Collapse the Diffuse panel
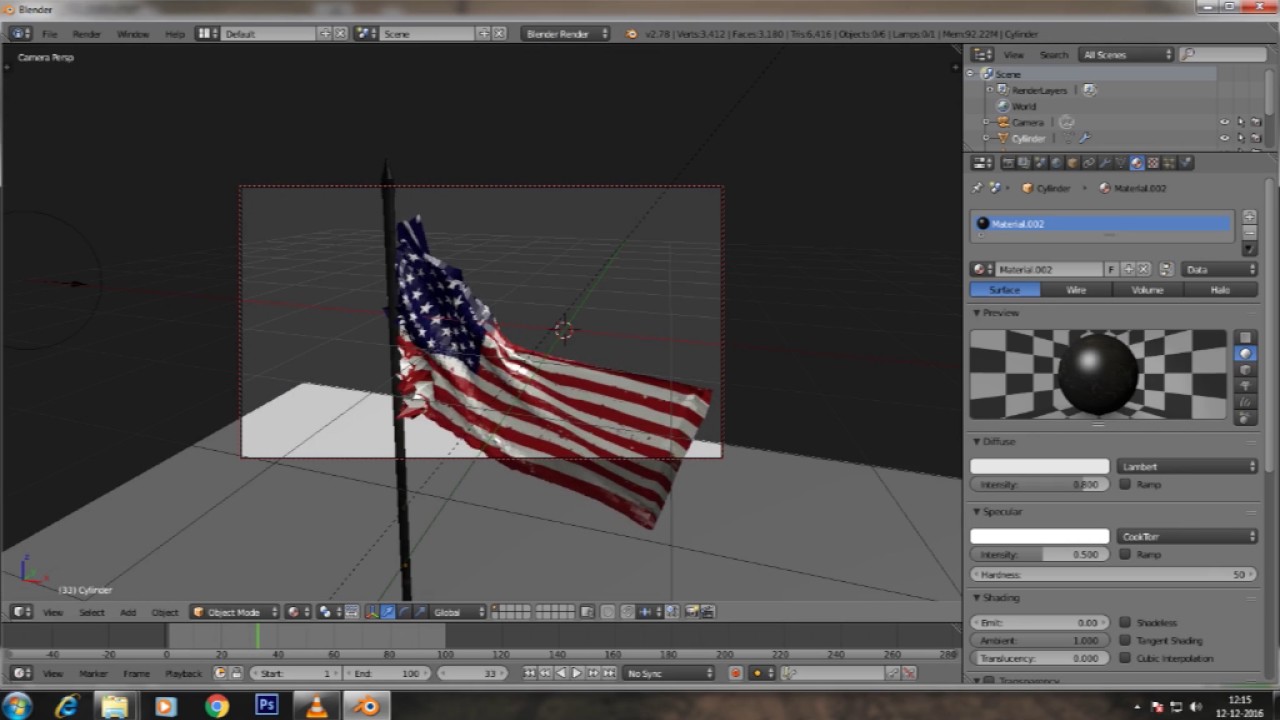This screenshot has width=1280, height=720. click(x=977, y=441)
